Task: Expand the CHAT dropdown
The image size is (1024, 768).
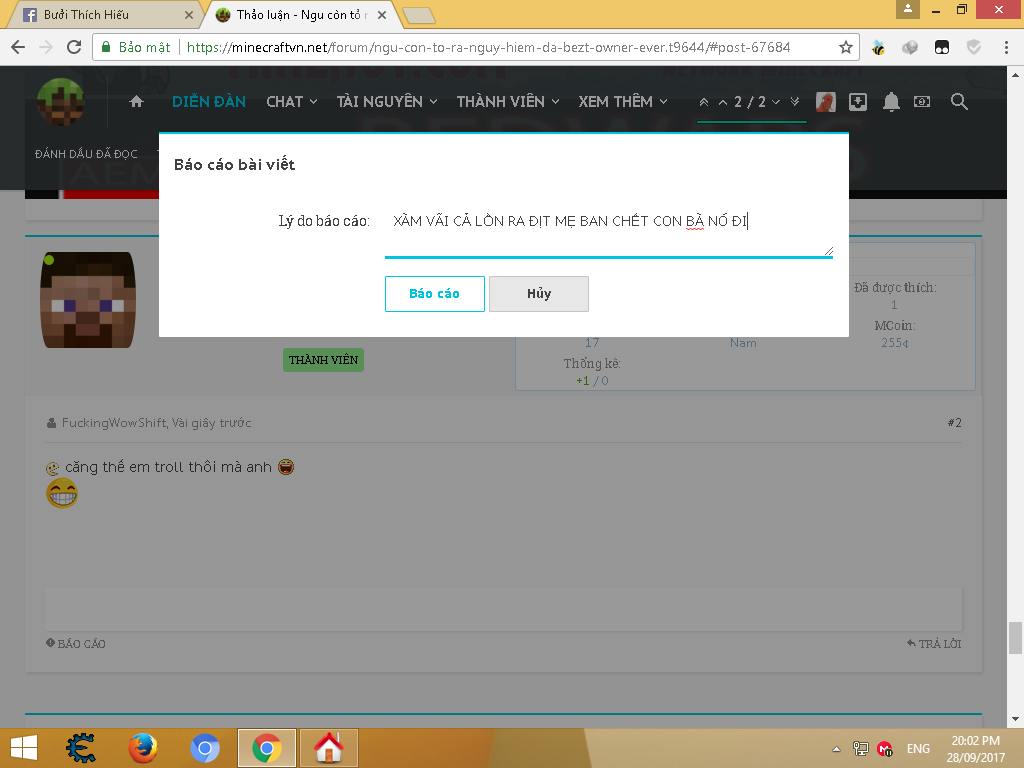Action: [x=291, y=102]
